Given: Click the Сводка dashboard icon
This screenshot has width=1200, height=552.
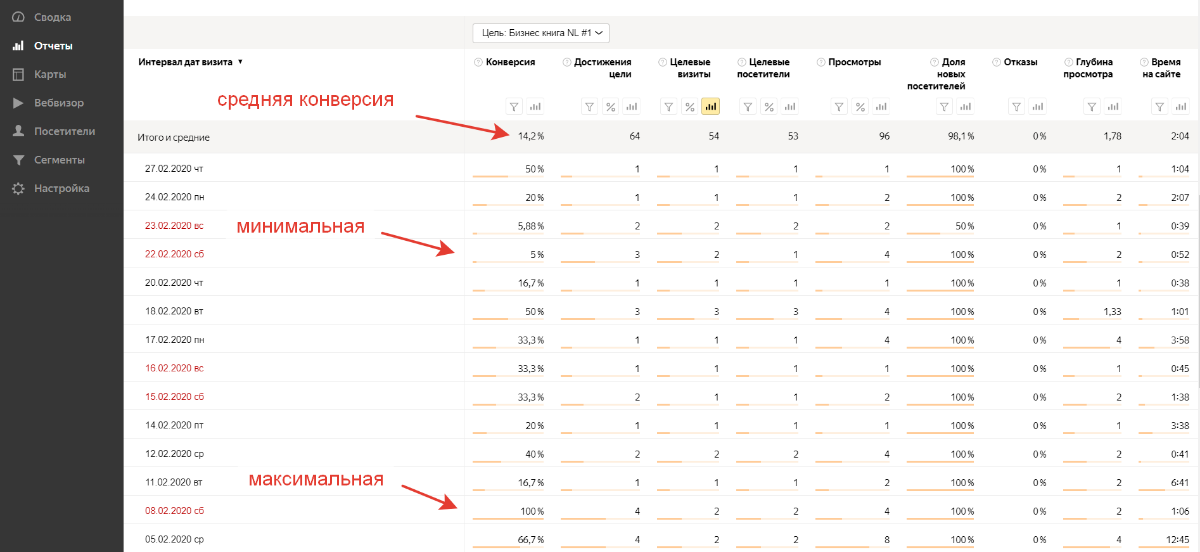Looking at the screenshot, I should pyautogui.click(x=18, y=17).
